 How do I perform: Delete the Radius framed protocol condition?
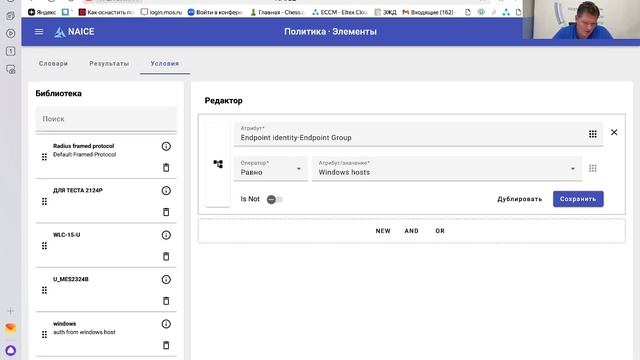[166, 167]
